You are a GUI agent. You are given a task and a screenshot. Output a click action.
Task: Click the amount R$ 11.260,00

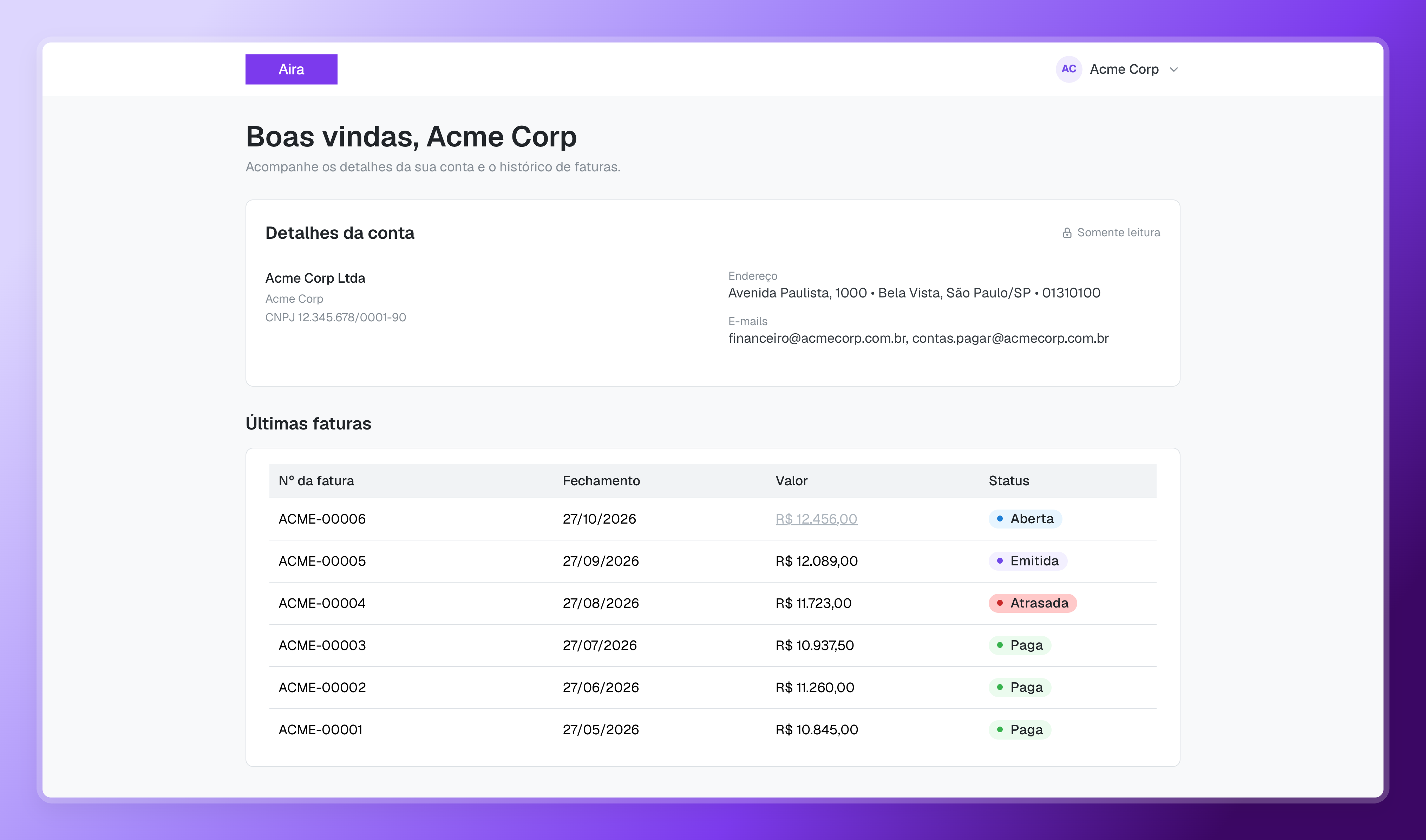815,687
